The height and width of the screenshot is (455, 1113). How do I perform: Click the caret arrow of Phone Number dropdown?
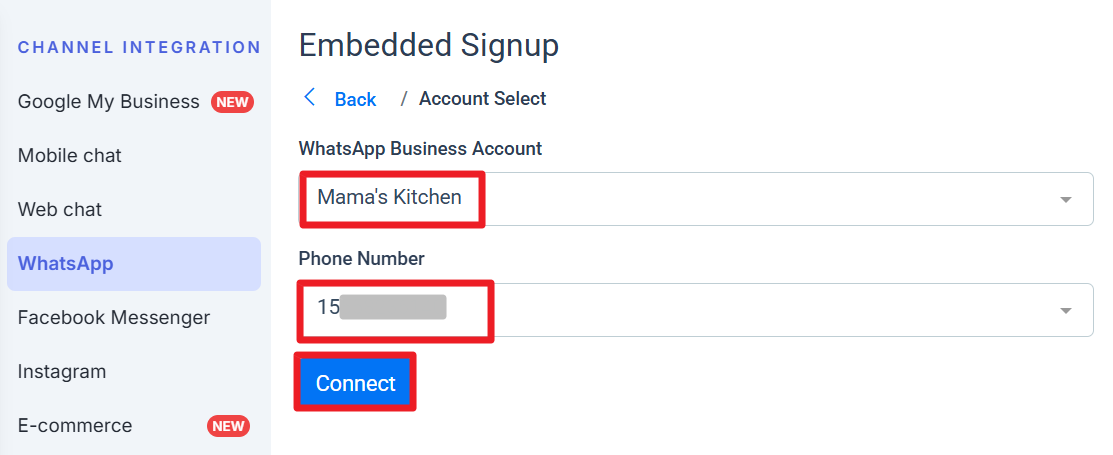pyautogui.click(x=1066, y=311)
